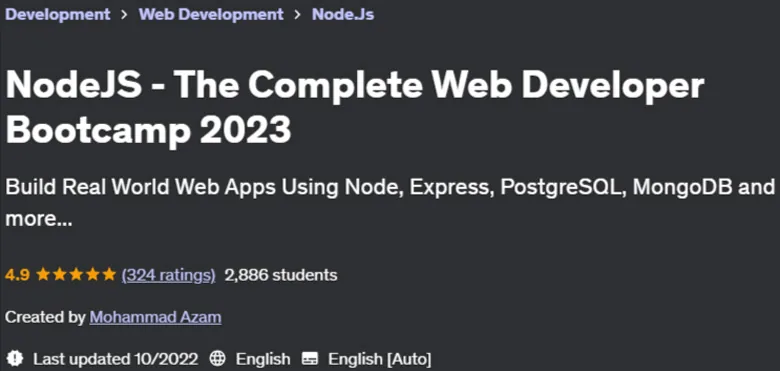Image resolution: width=780 pixels, height=371 pixels.
Task: Open the Development breadcrumb link
Action: coord(58,14)
